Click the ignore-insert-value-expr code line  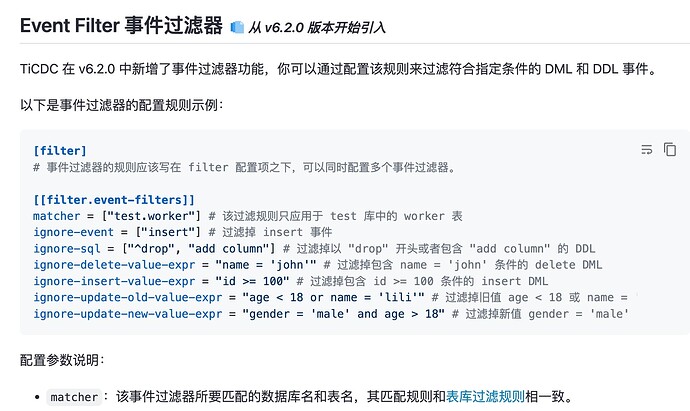tap(290, 281)
